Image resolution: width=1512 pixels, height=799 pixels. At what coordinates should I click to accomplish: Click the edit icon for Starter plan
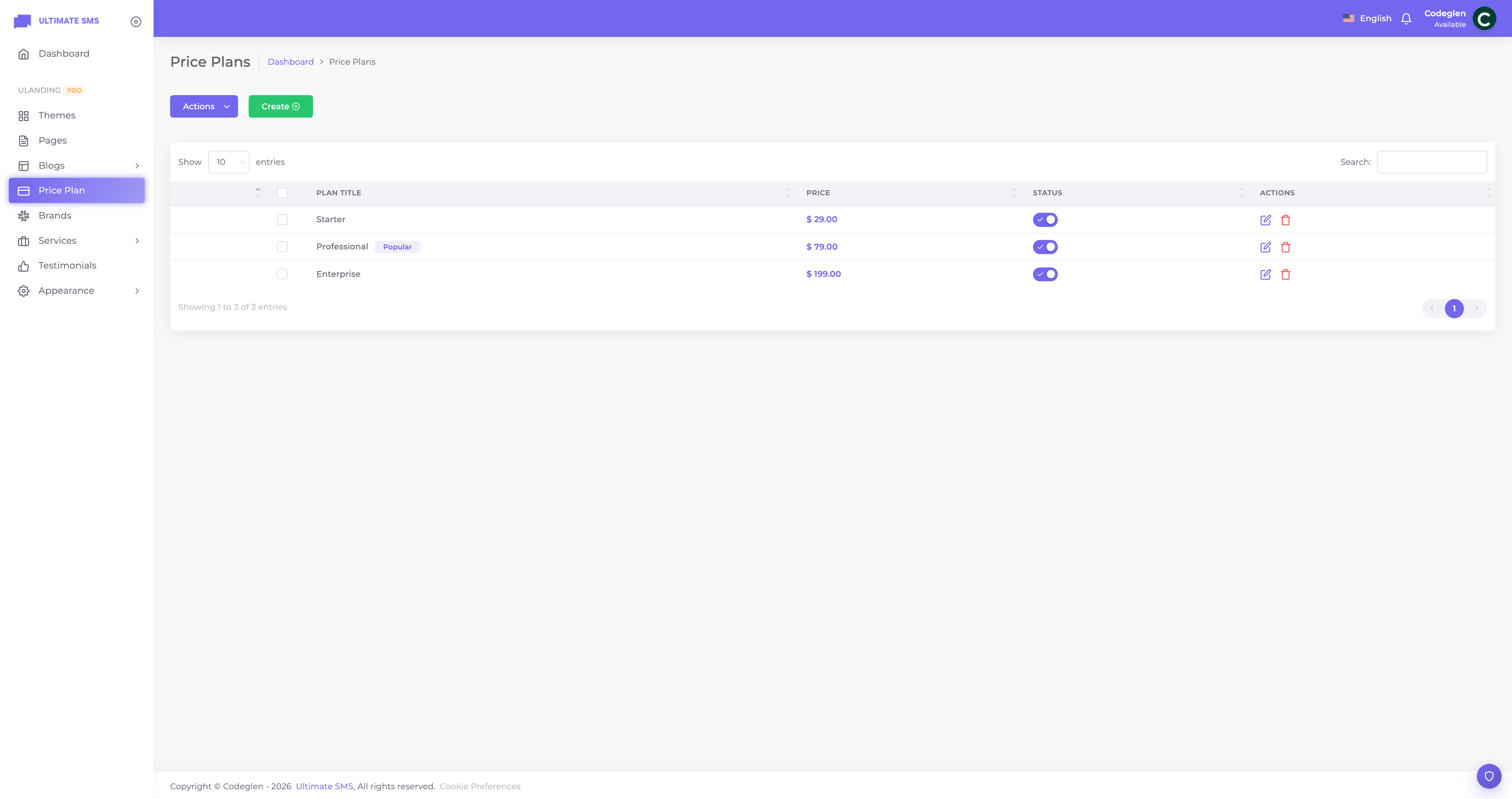point(1265,220)
